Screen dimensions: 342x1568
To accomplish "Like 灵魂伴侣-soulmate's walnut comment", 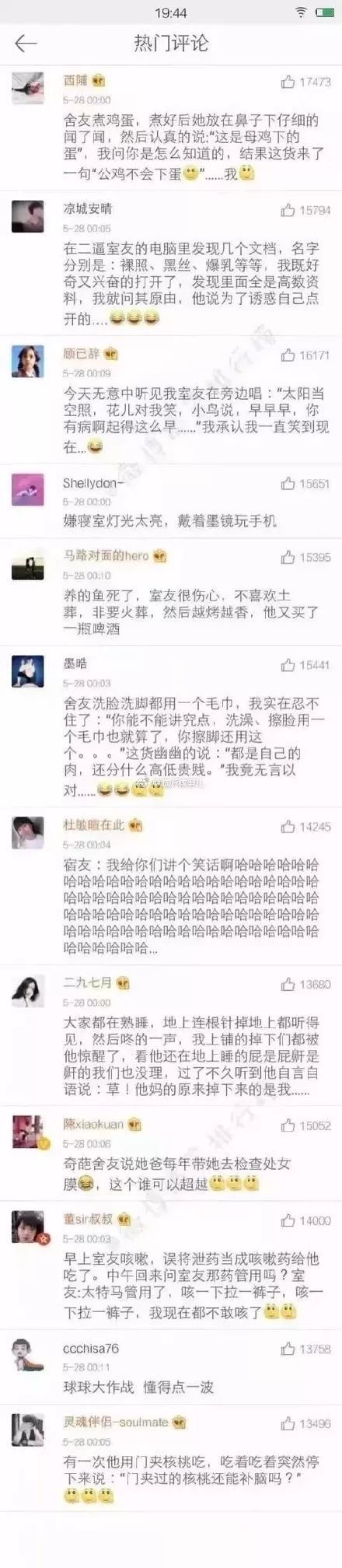I will tap(288, 1424).
